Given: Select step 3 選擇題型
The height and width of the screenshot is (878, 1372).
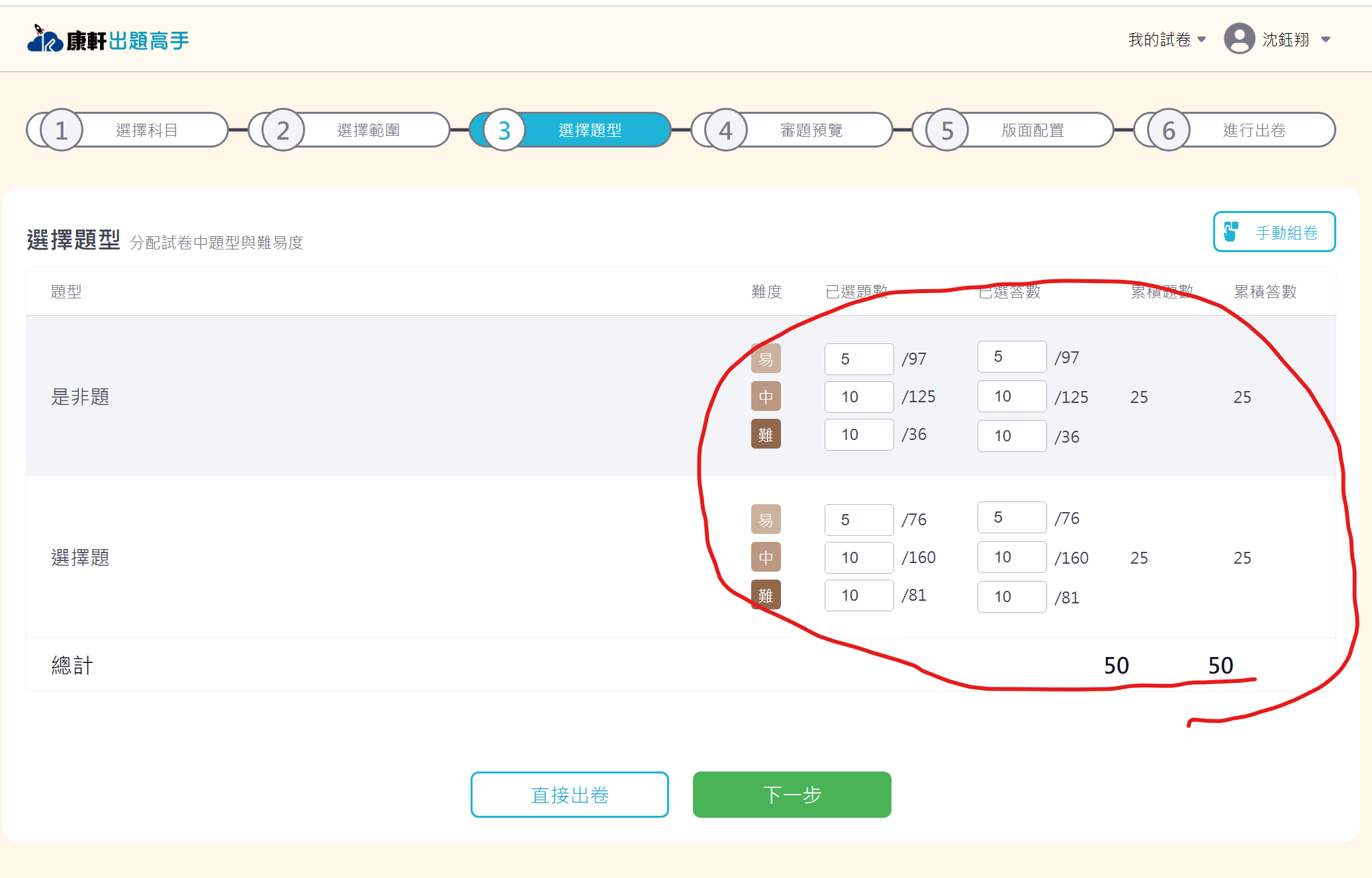Looking at the screenshot, I should pyautogui.click(x=570, y=130).
